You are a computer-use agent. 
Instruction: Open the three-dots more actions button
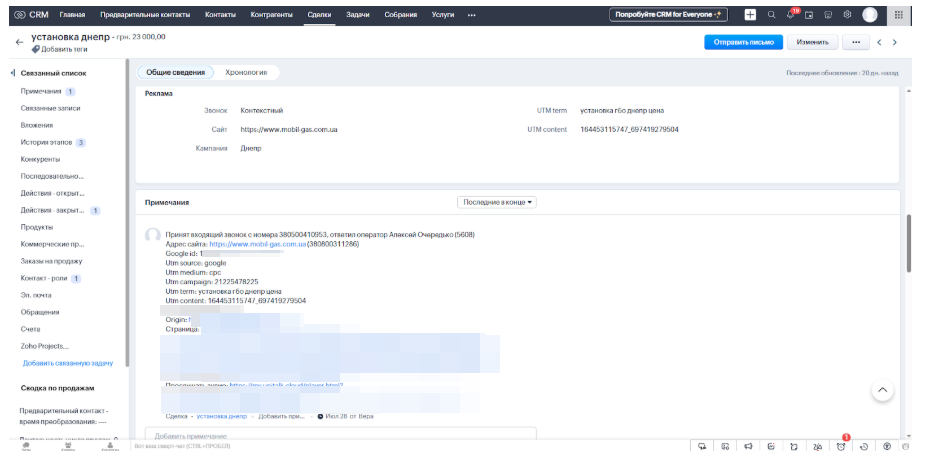[855, 42]
